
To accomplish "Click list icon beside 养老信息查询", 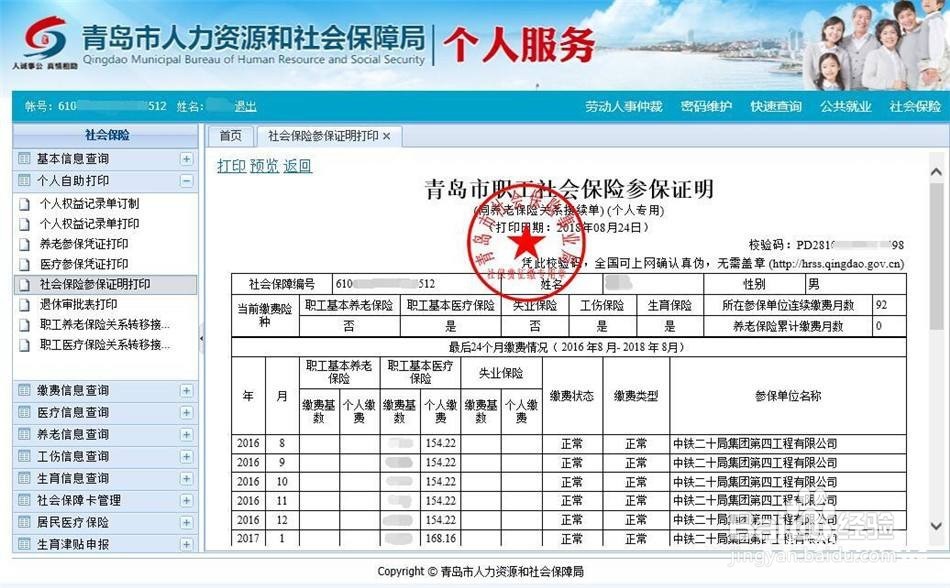I will (x=24, y=434).
